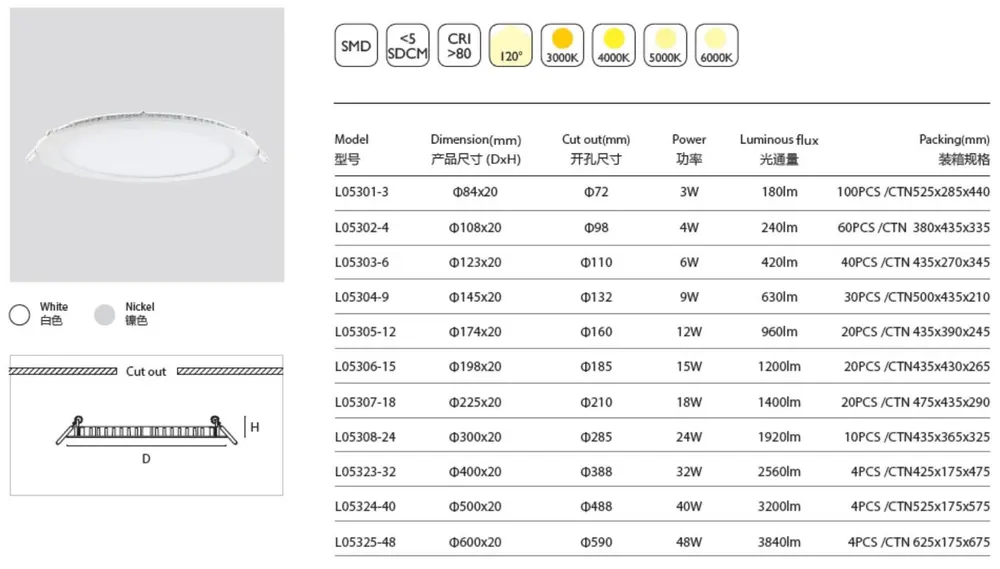Viewport: 1000px width, 569px height.
Task: Click luminous flux 3840lm
Action: pyautogui.click(x=779, y=542)
